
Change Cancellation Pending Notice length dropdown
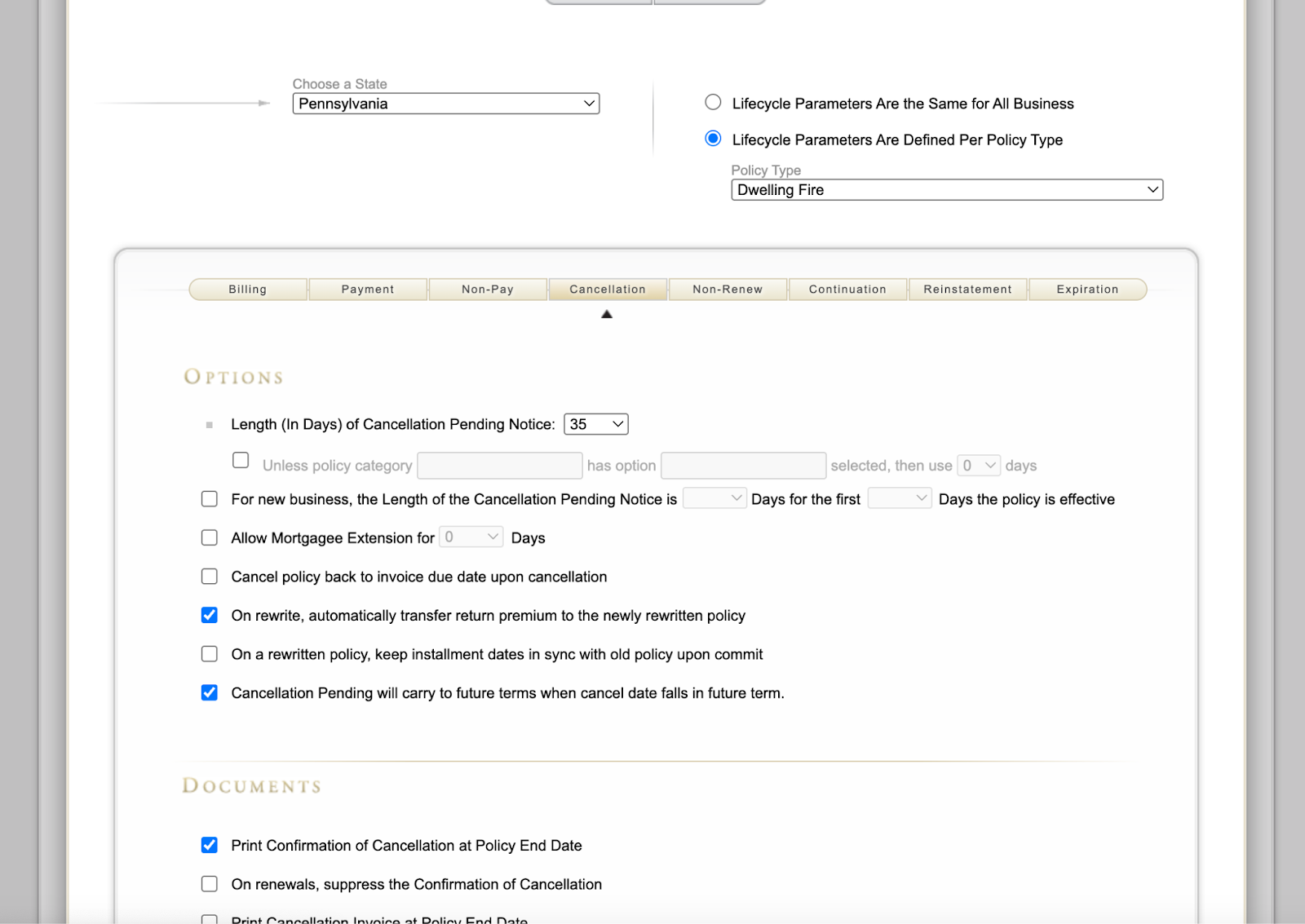[x=595, y=424]
